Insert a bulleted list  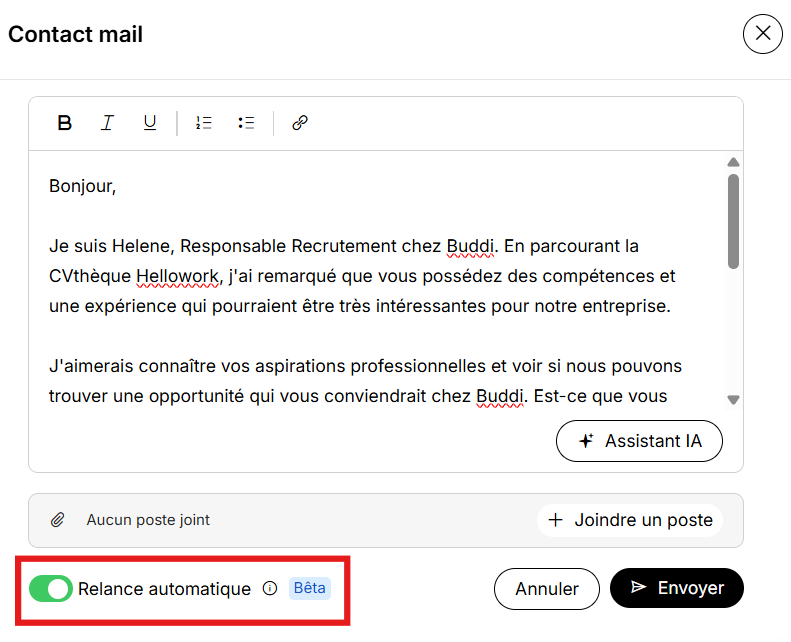pyautogui.click(x=246, y=123)
